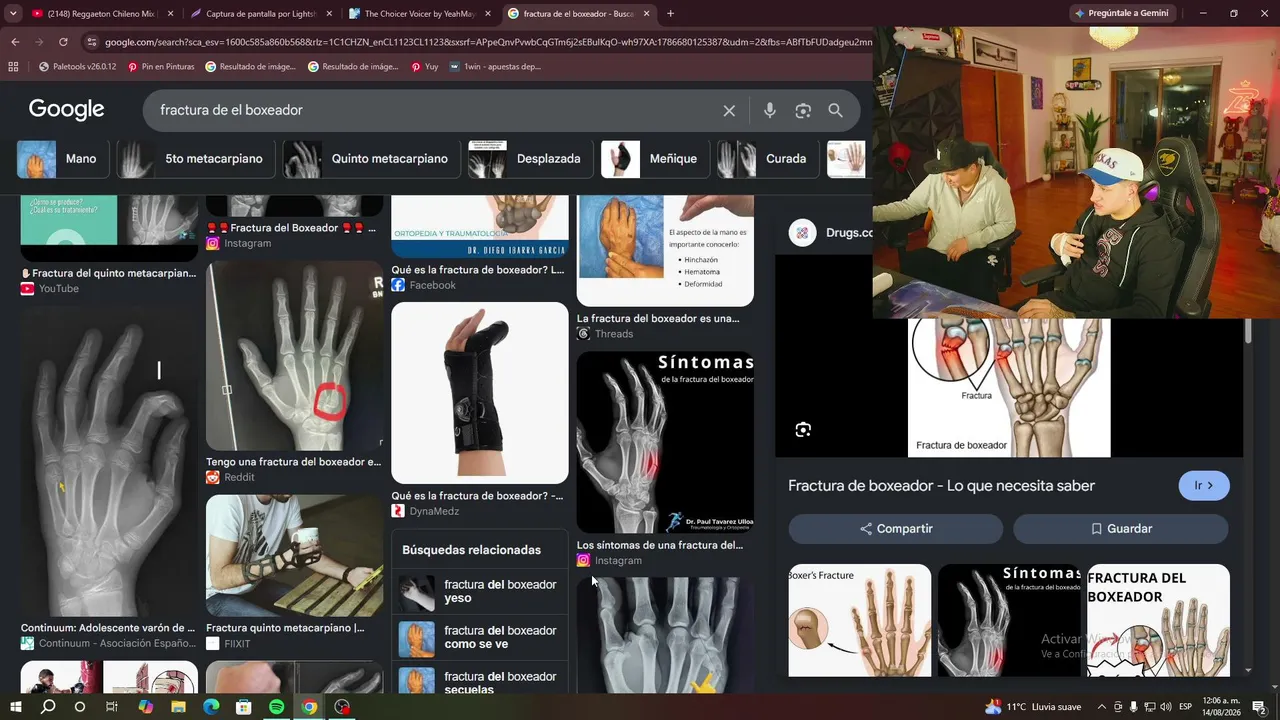Save the image with Guardar button
The width and height of the screenshot is (1280, 720).
tap(1120, 529)
